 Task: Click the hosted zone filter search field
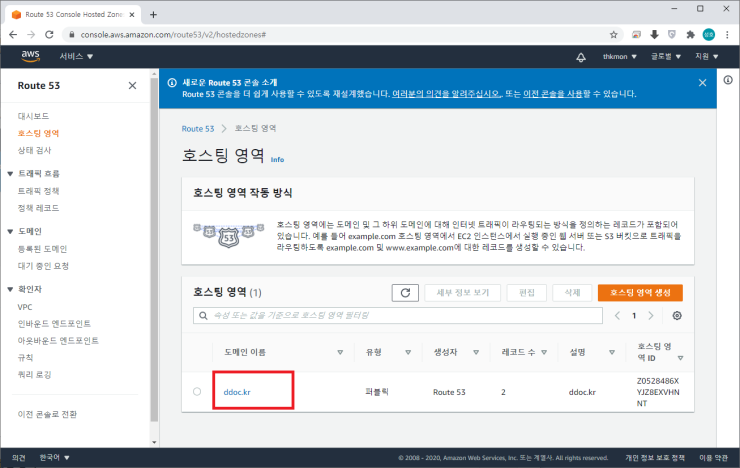pyautogui.click(x=395, y=316)
